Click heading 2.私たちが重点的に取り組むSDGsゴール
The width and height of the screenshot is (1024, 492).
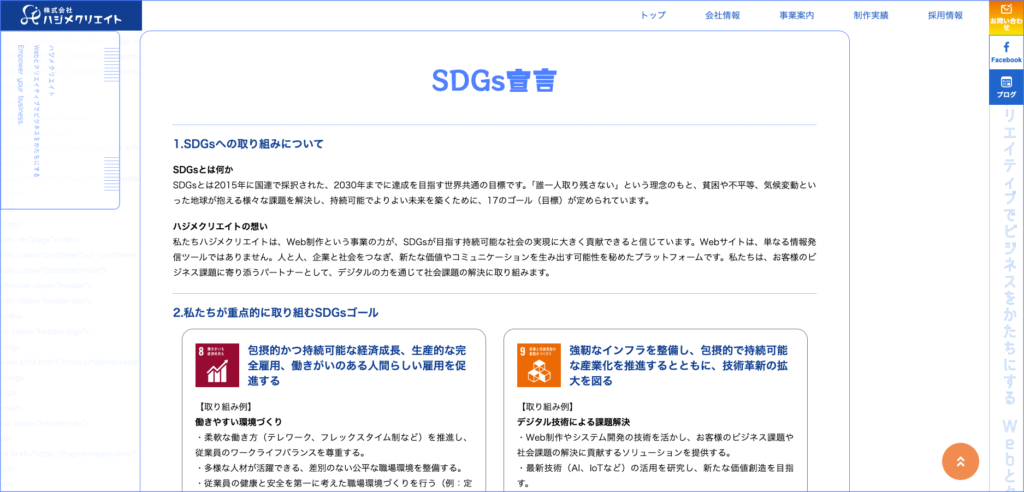tap(276, 313)
